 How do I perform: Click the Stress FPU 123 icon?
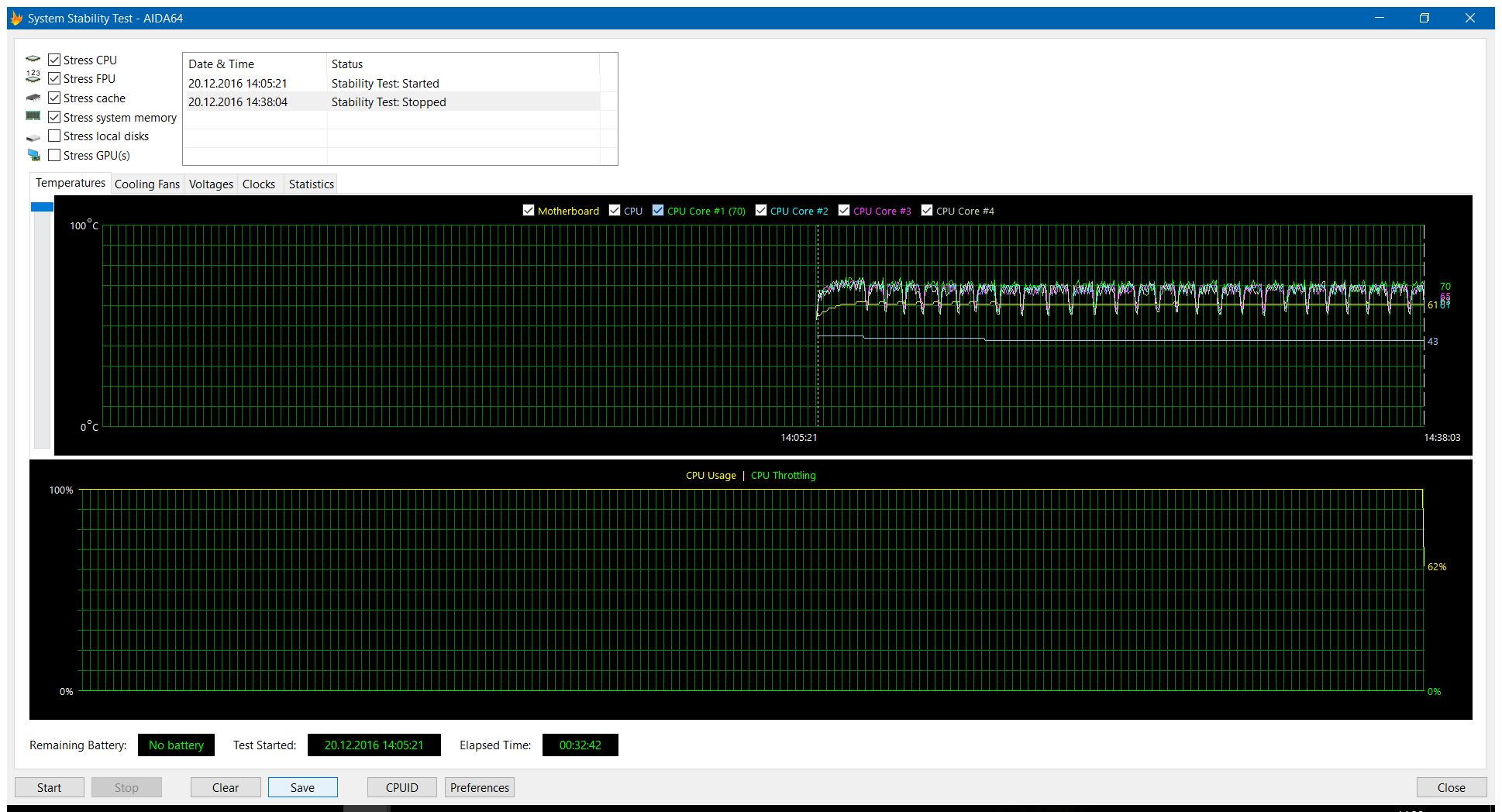[33, 76]
